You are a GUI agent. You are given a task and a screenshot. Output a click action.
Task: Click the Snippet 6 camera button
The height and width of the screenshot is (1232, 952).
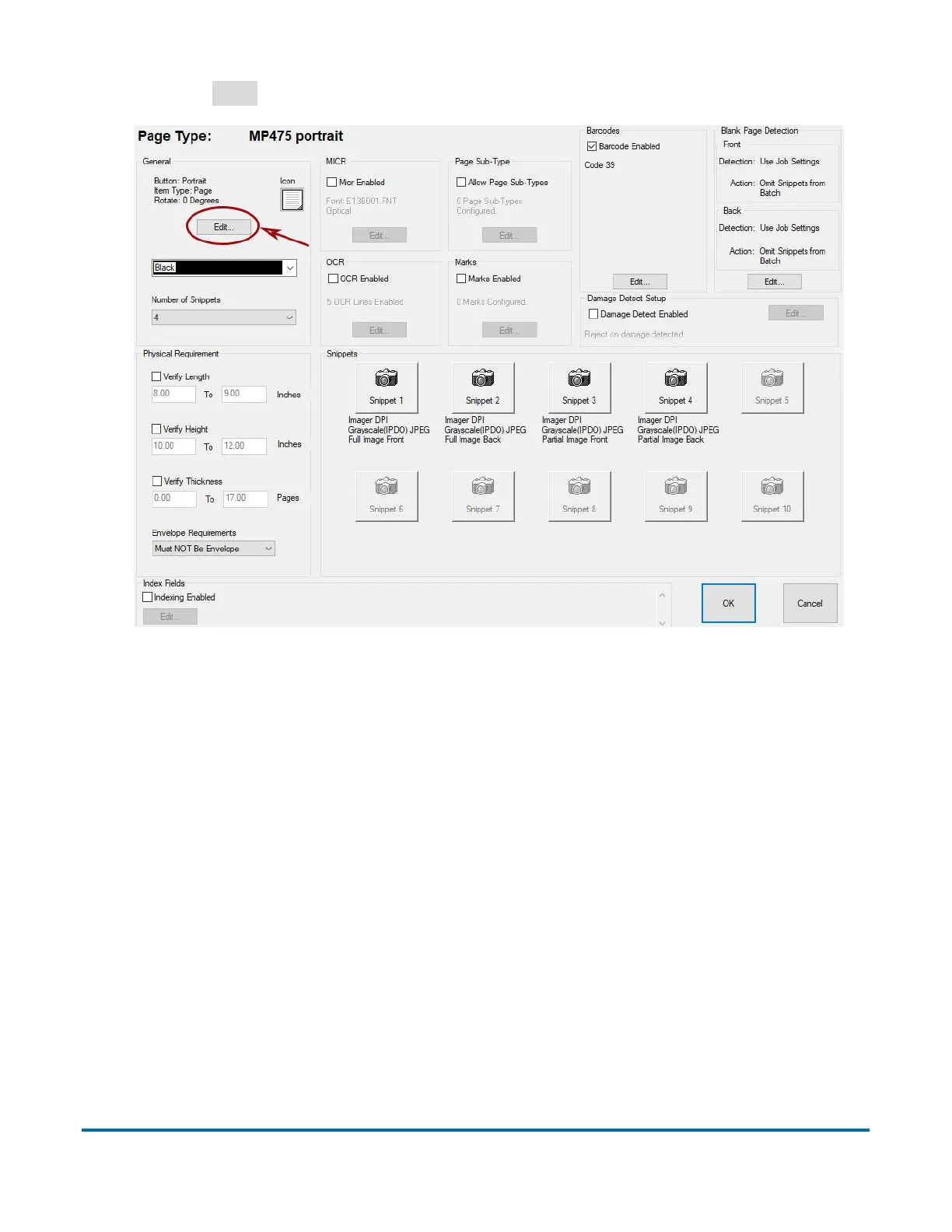point(387,496)
